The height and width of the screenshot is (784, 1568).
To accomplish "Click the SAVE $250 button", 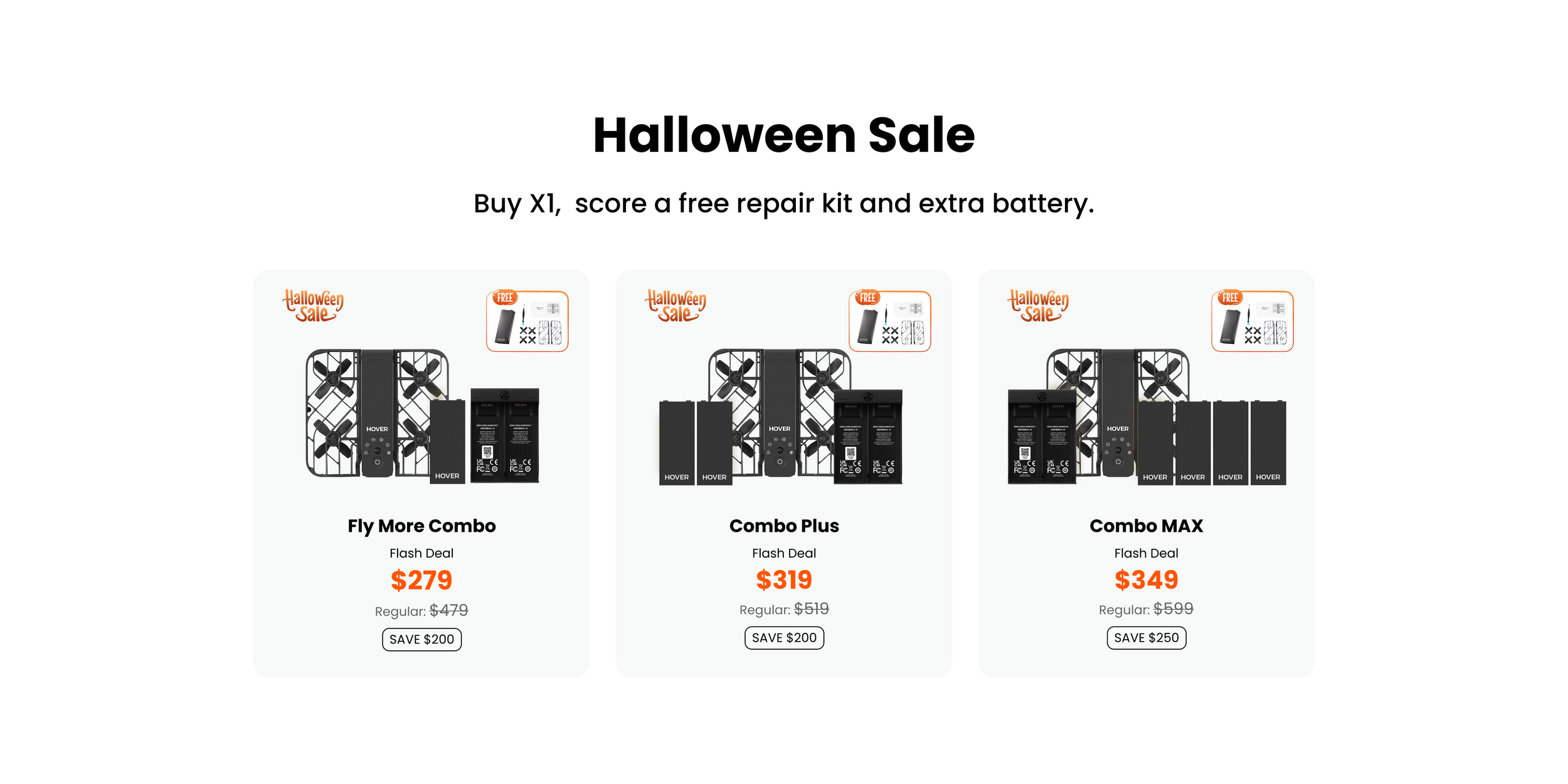I will click(x=1146, y=638).
